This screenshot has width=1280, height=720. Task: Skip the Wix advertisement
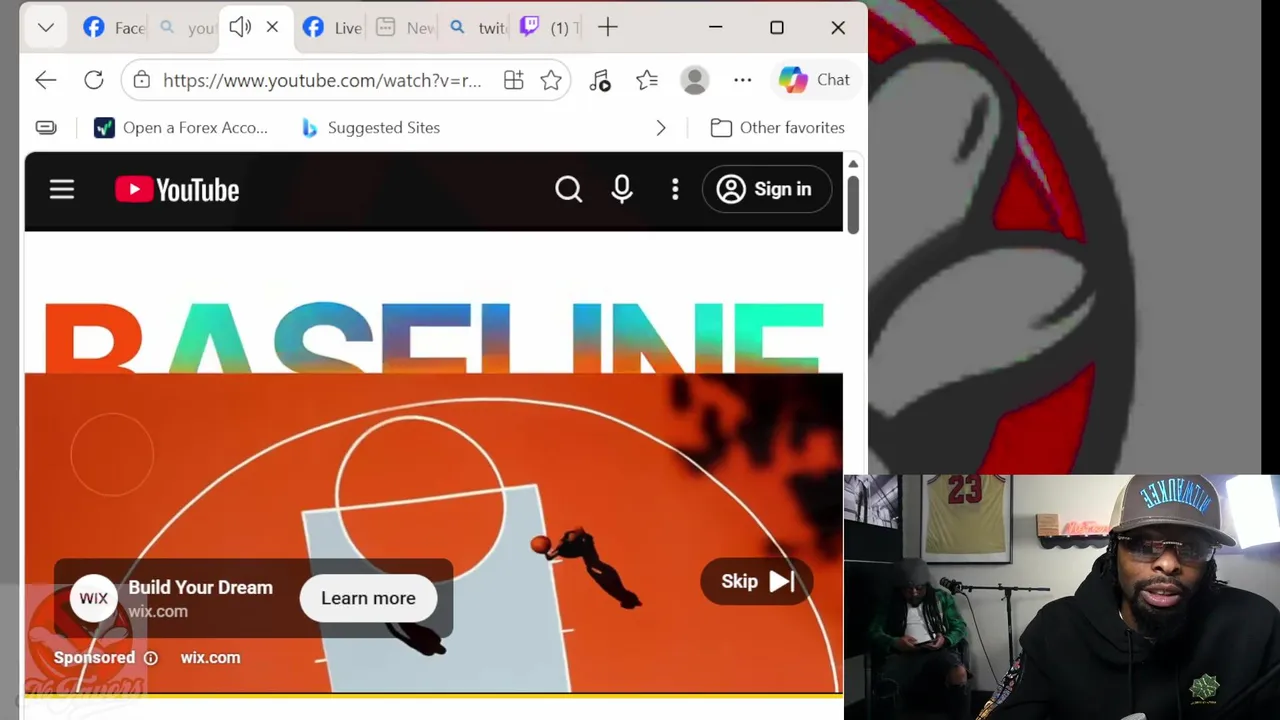757,581
